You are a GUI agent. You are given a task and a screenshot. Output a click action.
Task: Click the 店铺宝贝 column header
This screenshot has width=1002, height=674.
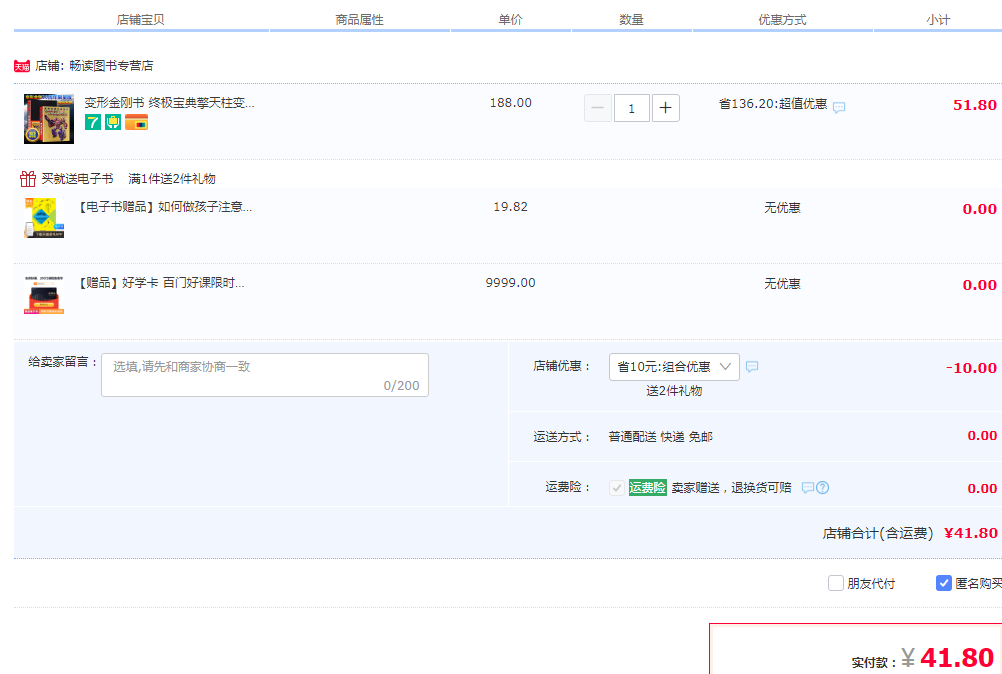pos(141,20)
